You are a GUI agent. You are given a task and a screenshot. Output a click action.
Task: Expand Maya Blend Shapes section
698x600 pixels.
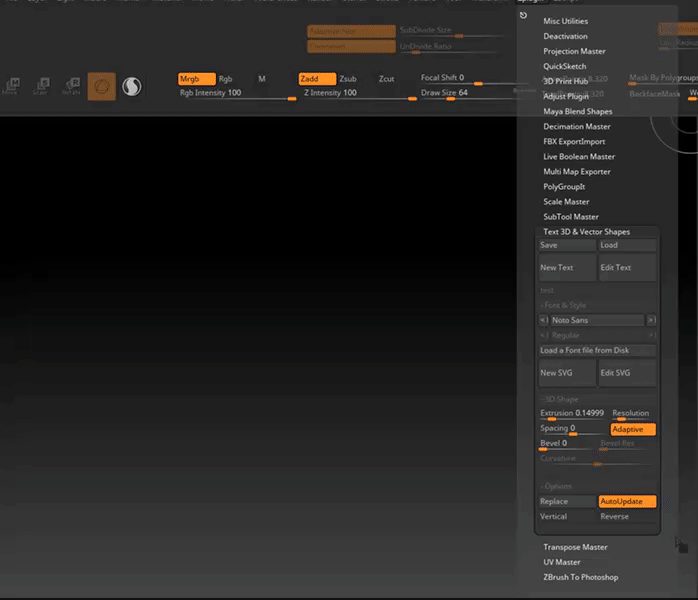point(577,112)
